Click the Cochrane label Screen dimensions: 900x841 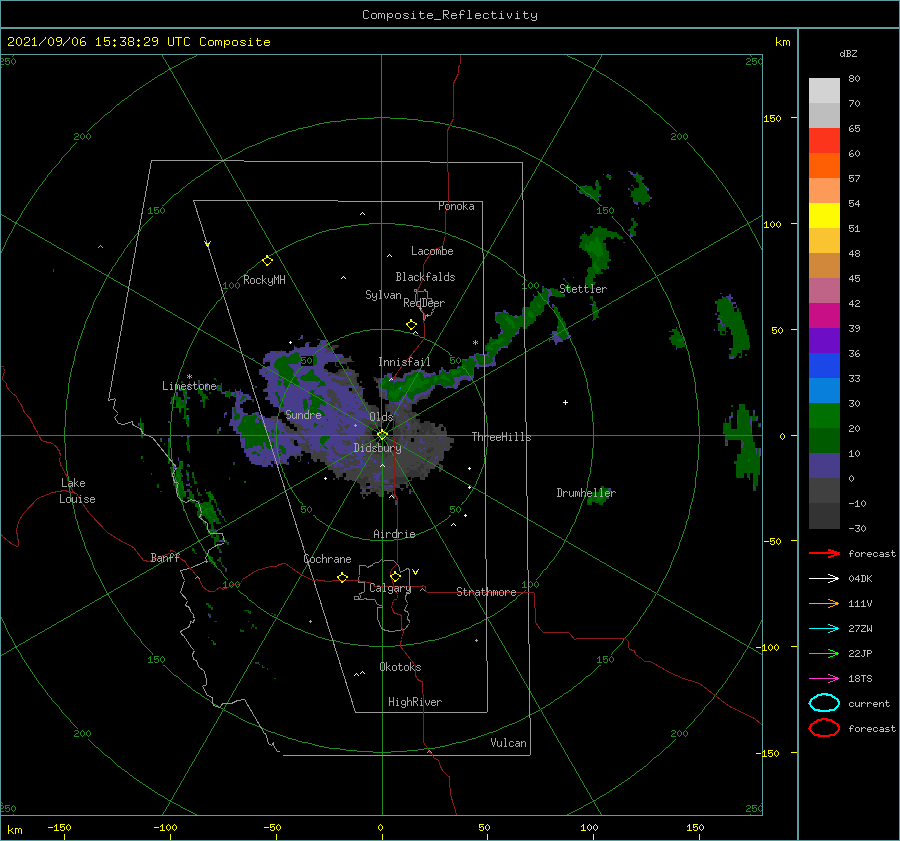pos(327,559)
